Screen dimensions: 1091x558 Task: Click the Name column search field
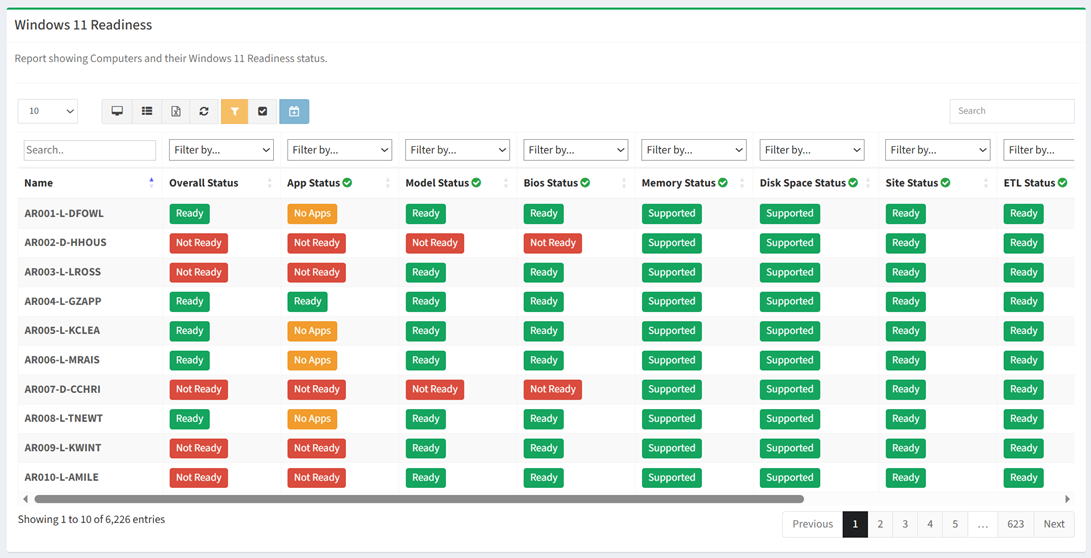(90, 150)
